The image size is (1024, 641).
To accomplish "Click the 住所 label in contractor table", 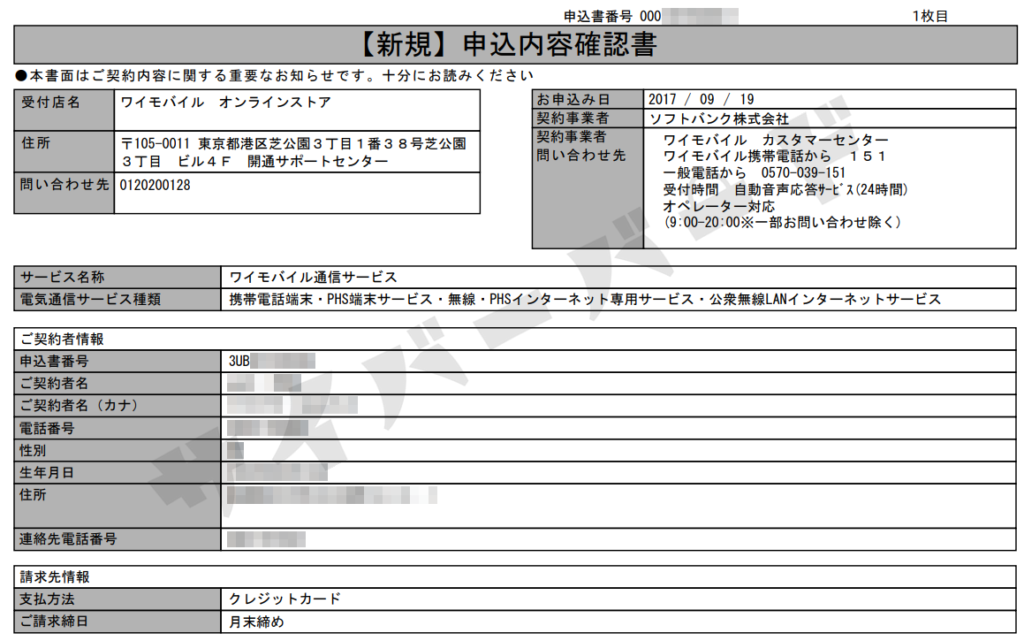I will [33, 495].
